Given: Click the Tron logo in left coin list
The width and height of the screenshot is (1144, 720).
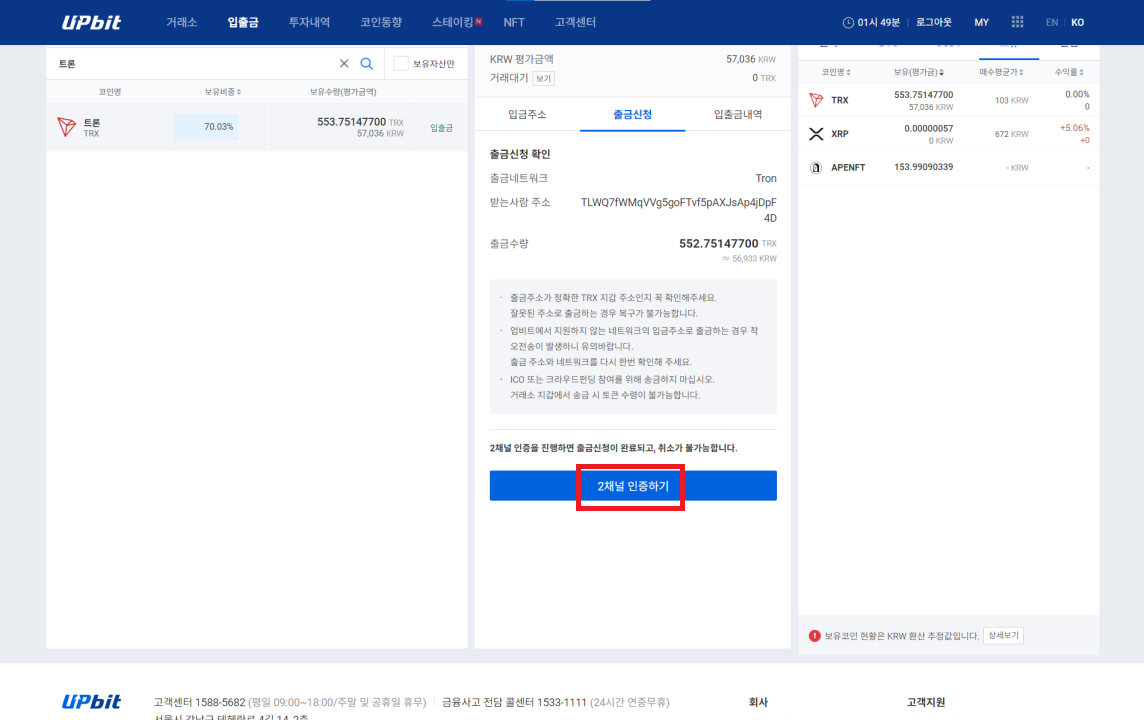Looking at the screenshot, I should (x=66, y=127).
